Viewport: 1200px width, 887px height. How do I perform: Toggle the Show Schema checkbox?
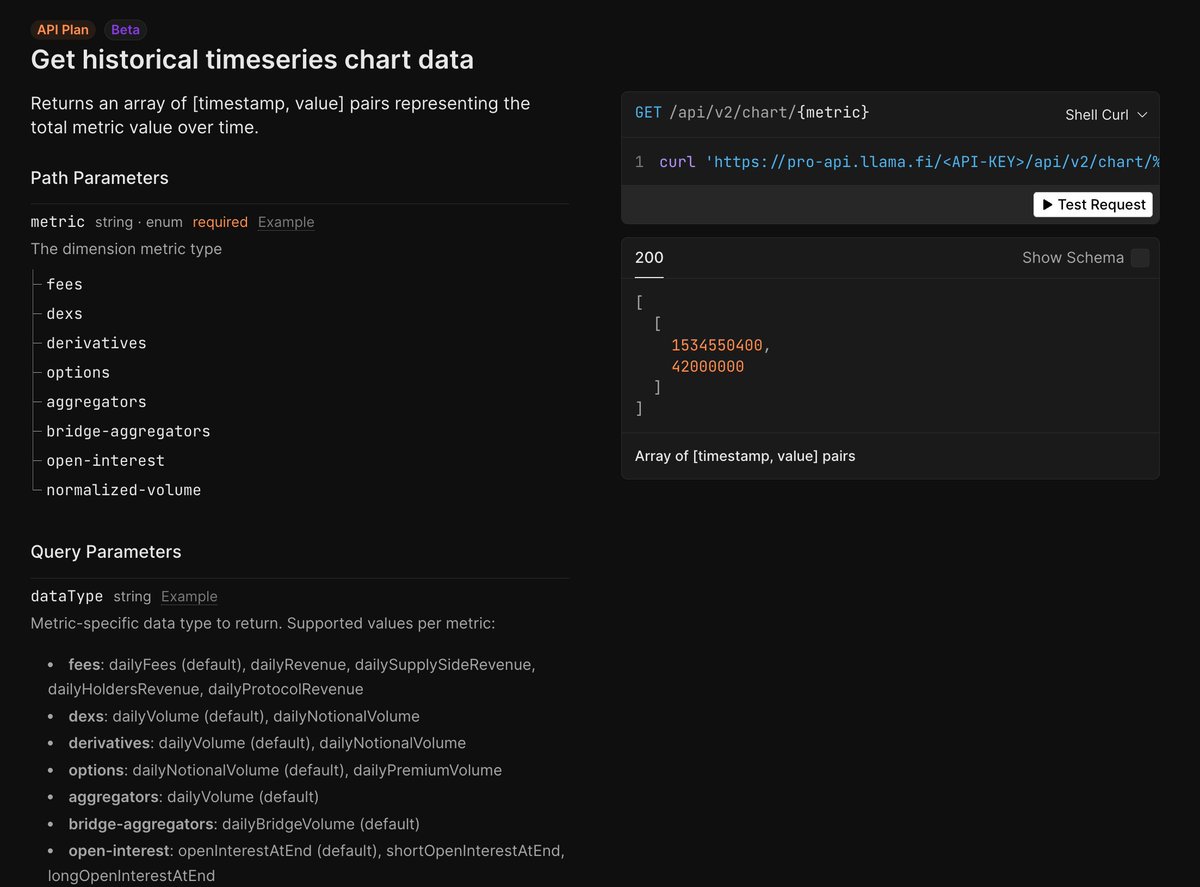1139,258
